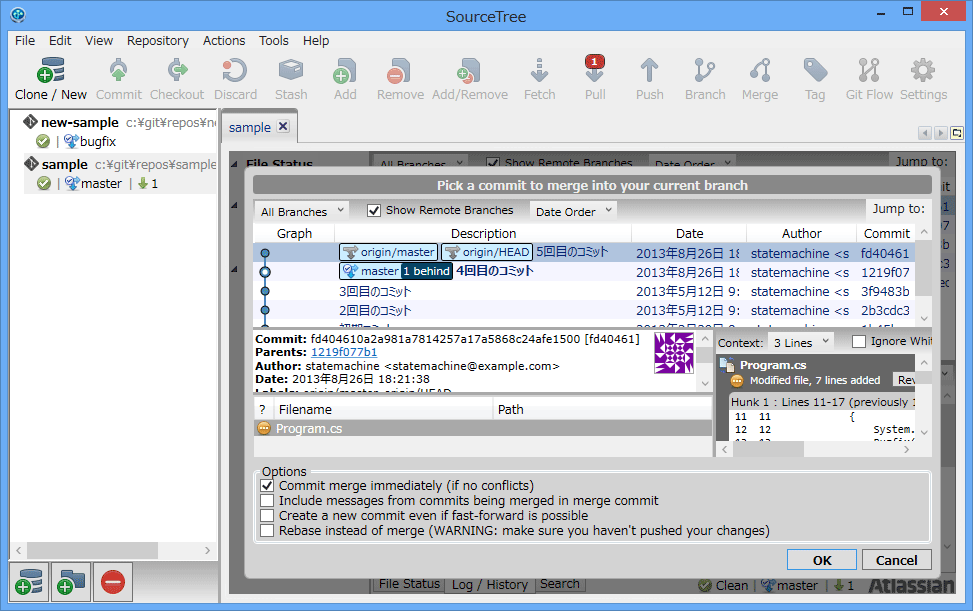Close the sample tab

click(x=283, y=127)
